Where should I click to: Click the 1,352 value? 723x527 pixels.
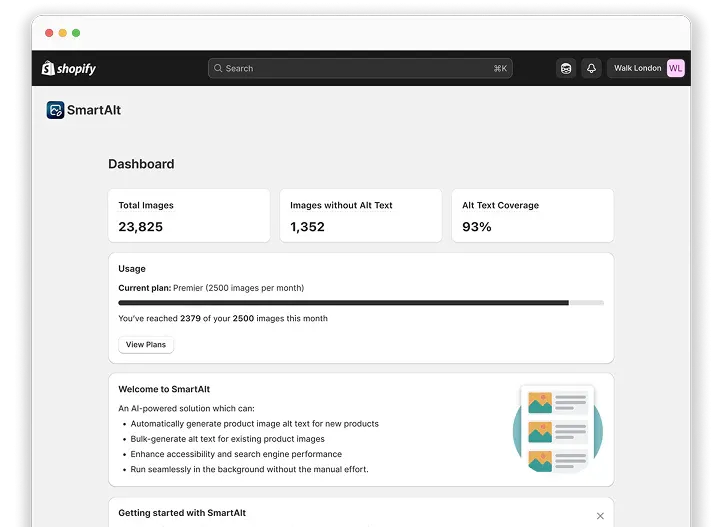308,227
